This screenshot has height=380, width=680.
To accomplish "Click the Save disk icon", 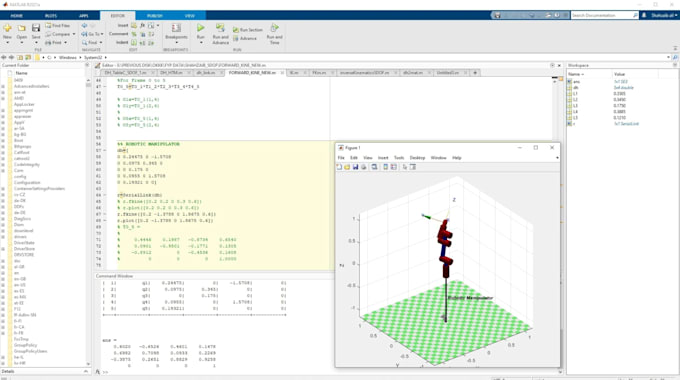I will pos(36,29).
